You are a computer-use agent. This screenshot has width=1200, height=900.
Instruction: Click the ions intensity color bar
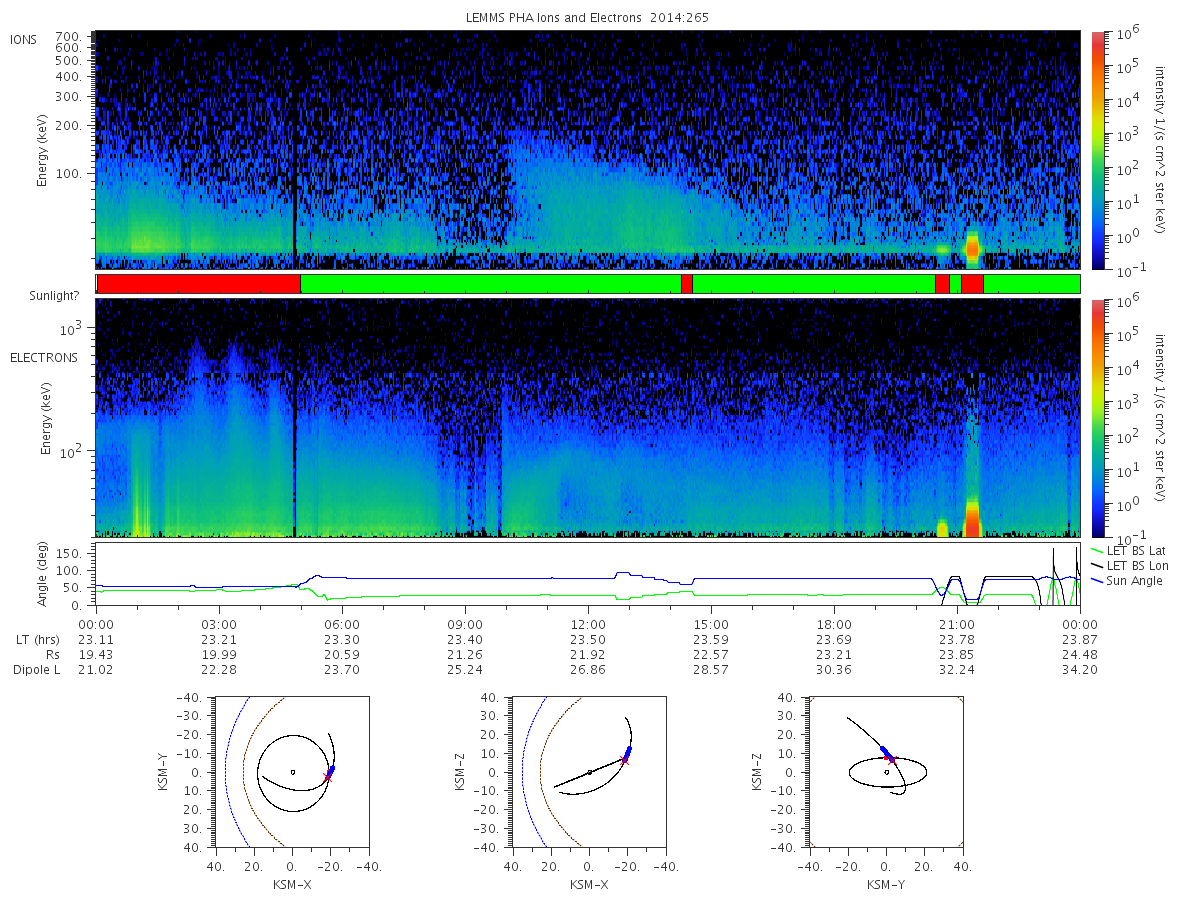(1097, 150)
